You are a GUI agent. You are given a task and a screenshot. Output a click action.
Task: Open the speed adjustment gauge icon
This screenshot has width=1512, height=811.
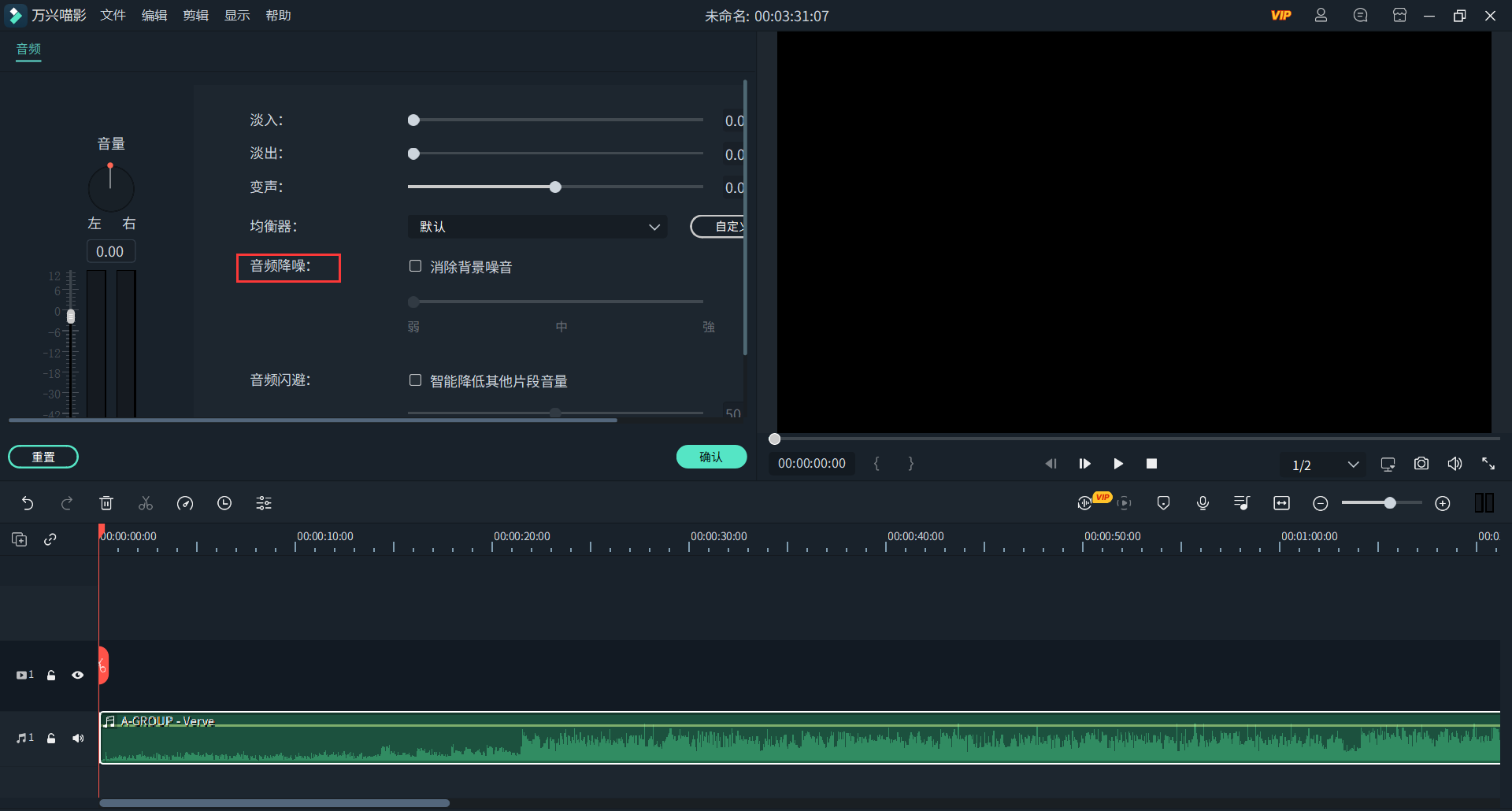185,503
